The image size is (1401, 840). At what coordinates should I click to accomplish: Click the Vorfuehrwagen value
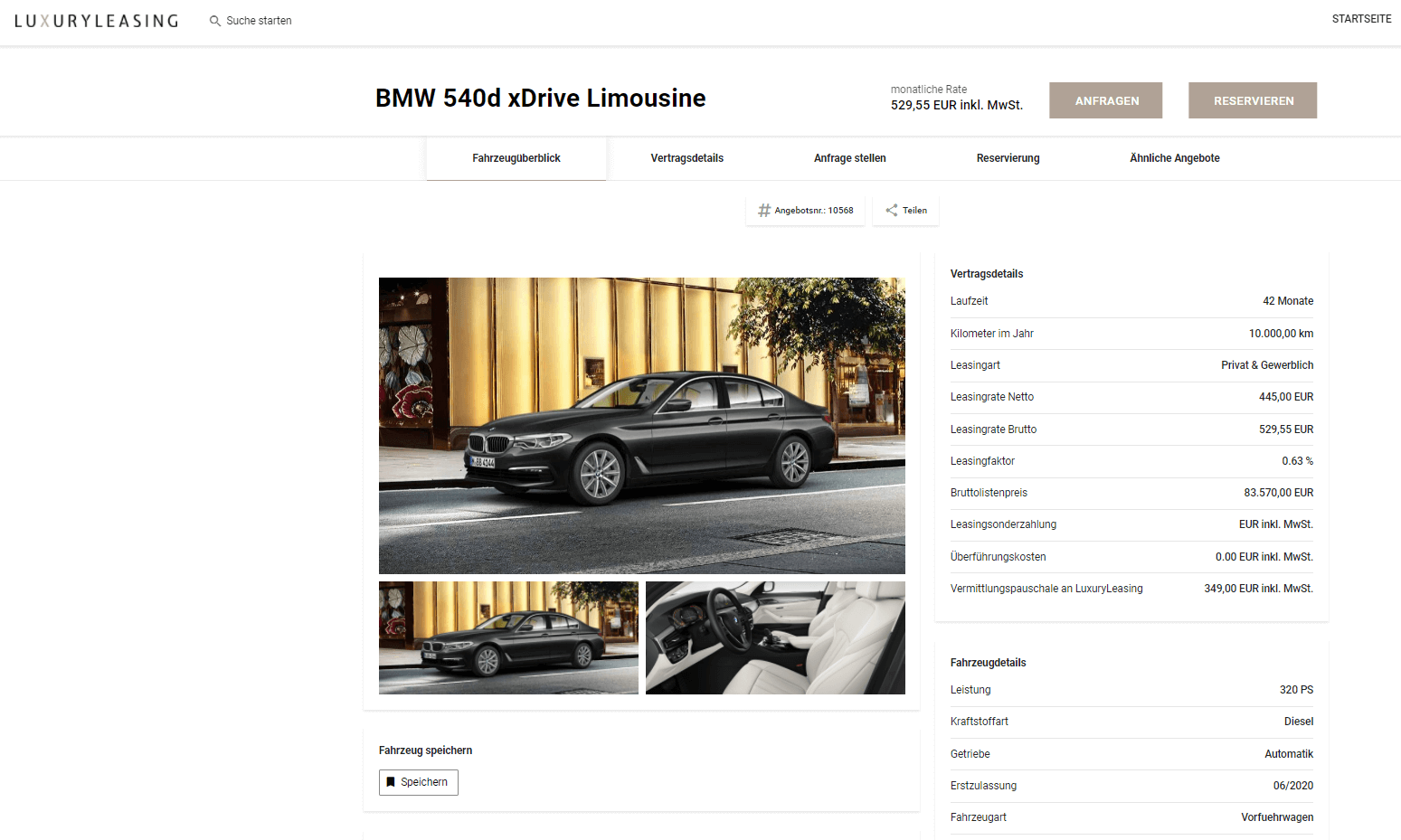pyautogui.click(x=1277, y=817)
